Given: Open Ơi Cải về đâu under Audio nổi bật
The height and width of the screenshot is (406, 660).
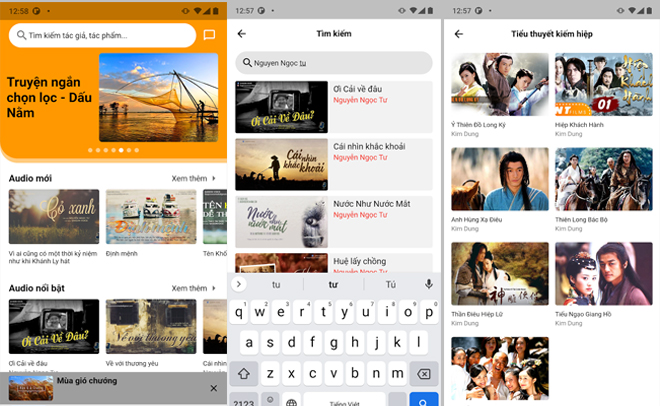Looking at the screenshot, I should (x=54, y=326).
